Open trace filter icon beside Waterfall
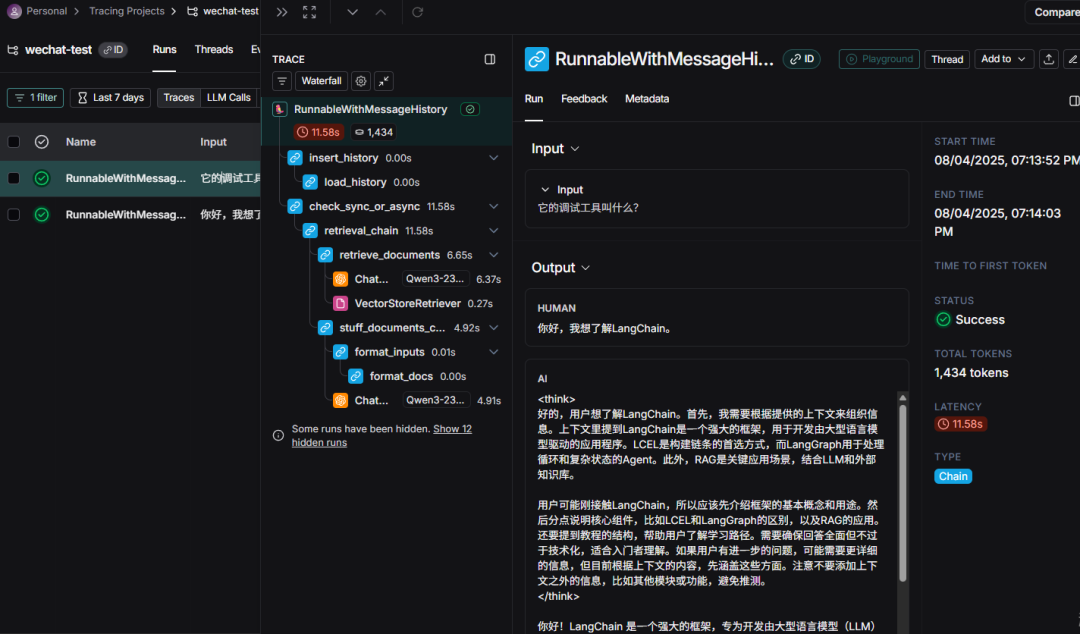Screen dimensions: 1080x634 [x=282, y=81]
